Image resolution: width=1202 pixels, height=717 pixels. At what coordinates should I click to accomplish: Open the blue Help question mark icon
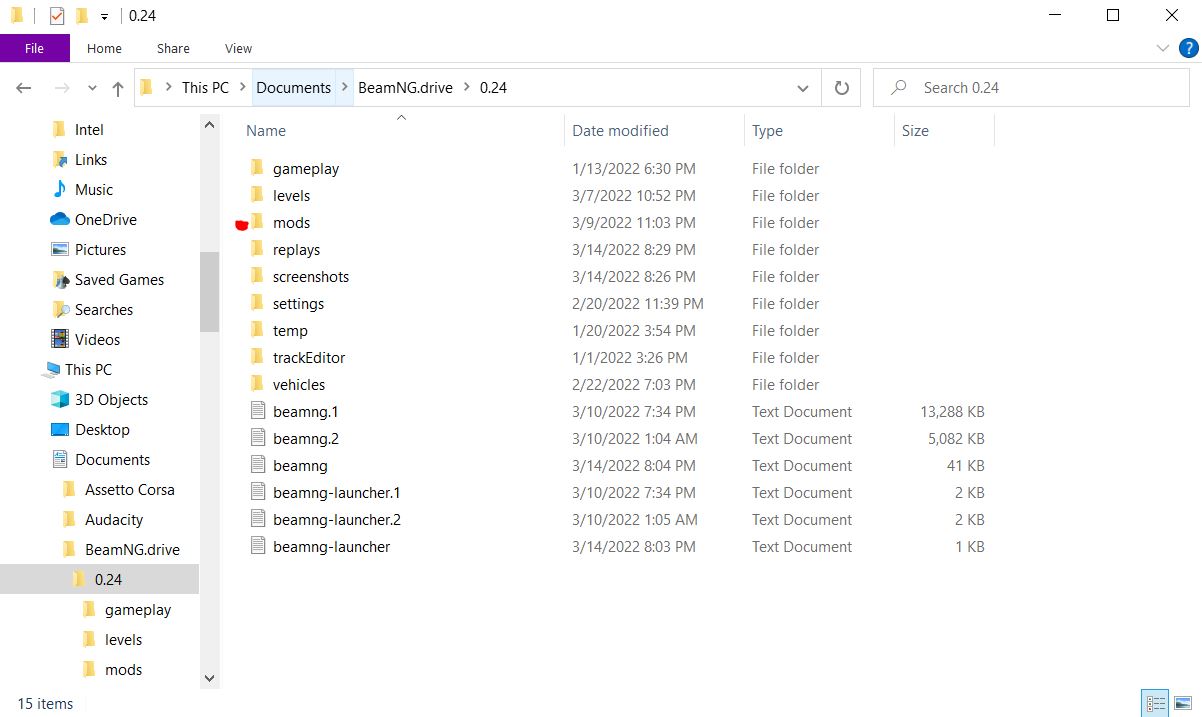pyautogui.click(x=1188, y=48)
